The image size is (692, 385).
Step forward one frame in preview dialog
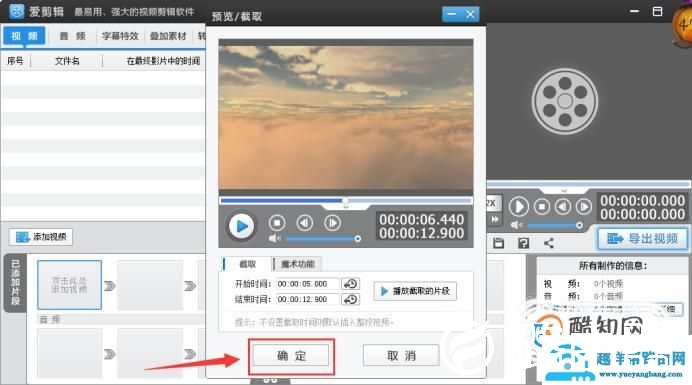[332, 223]
